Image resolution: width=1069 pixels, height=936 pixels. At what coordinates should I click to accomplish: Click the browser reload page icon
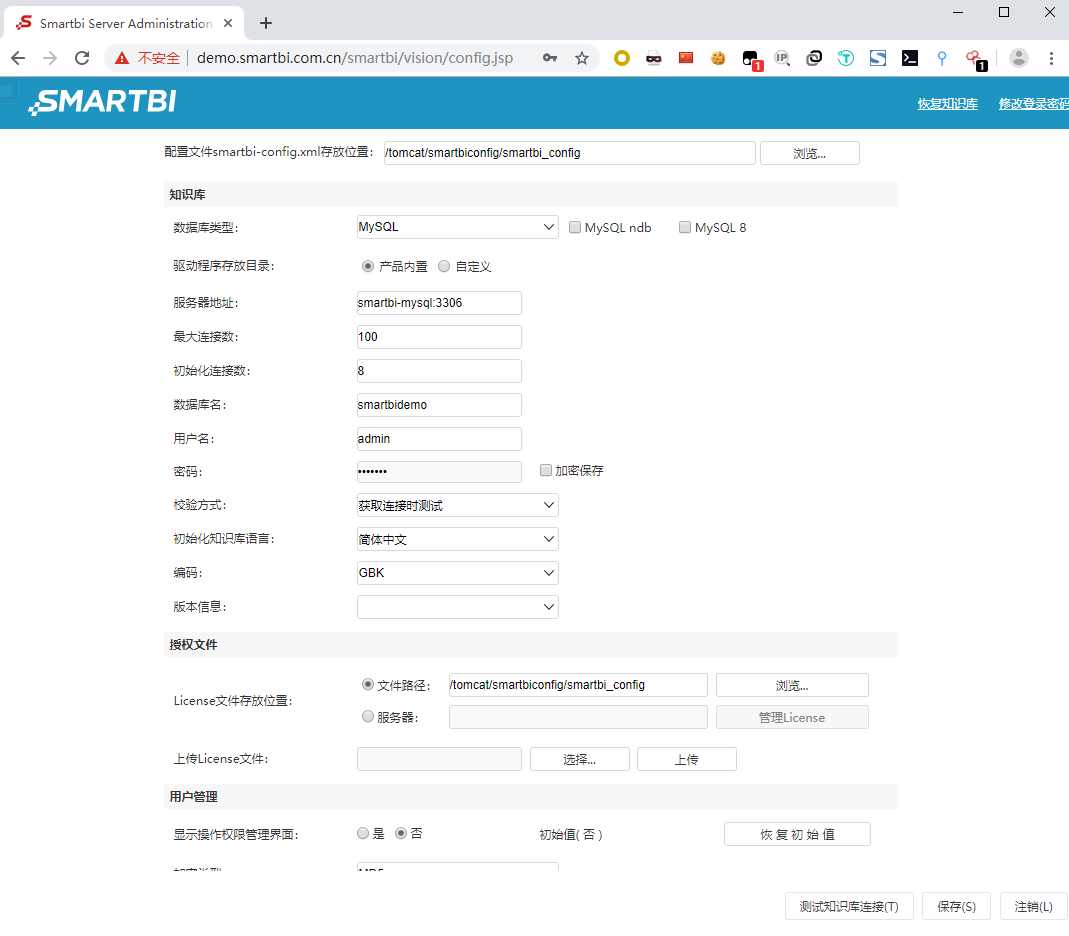click(x=82, y=58)
